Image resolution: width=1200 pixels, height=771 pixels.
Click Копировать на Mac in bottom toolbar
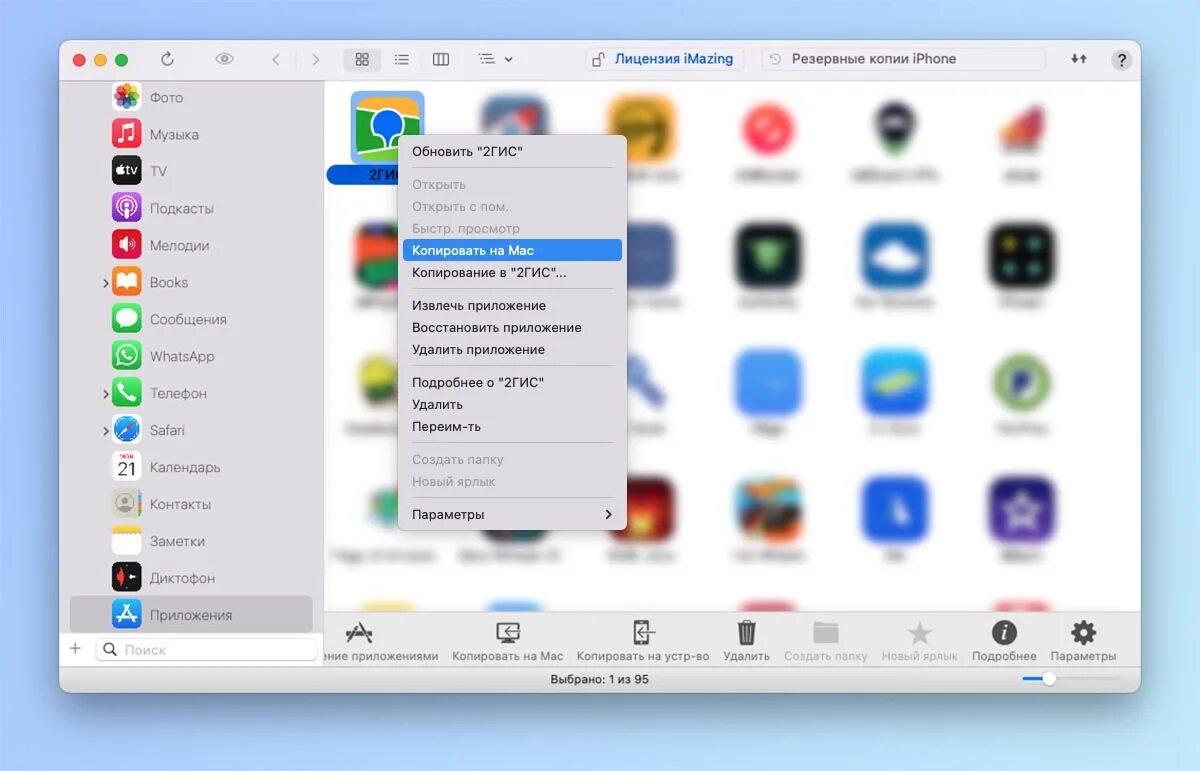(x=508, y=641)
